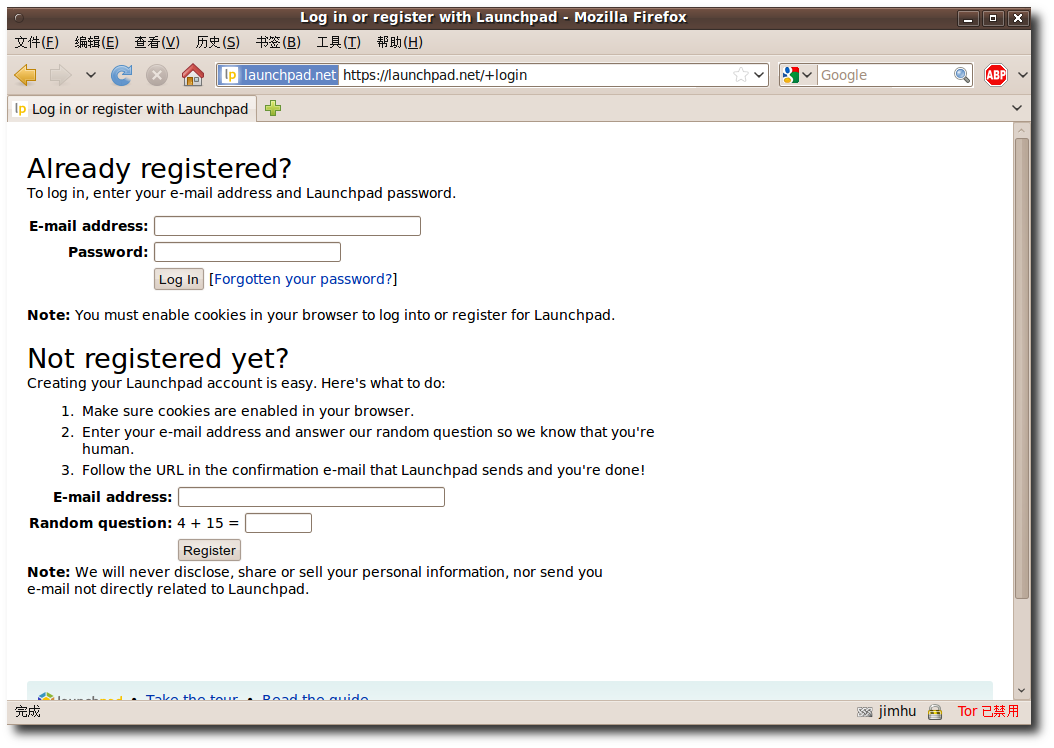The image size is (1054, 748).
Task: Open the back/forward history dropdown arrow
Action: click(91, 75)
